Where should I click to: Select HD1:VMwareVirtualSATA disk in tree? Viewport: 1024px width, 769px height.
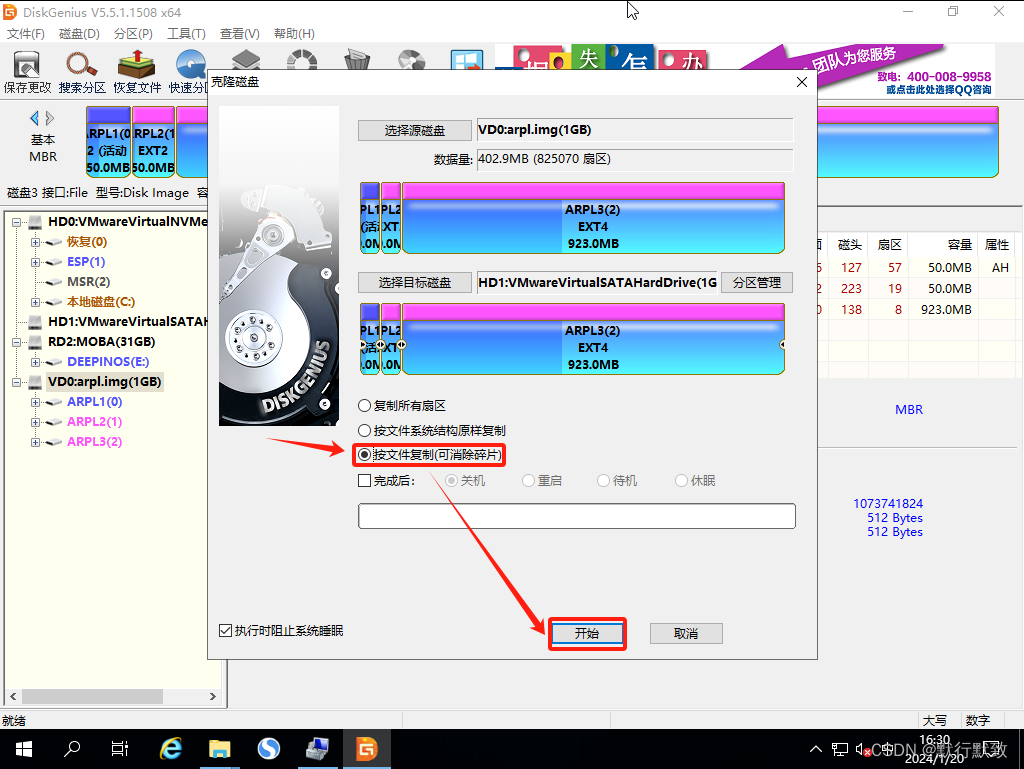(x=127, y=322)
